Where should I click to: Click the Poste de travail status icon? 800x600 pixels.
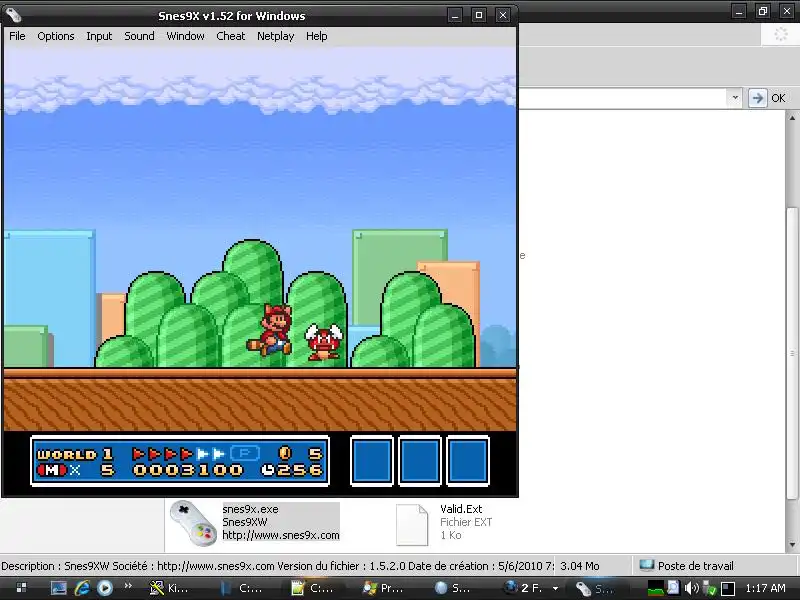point(647,565)
